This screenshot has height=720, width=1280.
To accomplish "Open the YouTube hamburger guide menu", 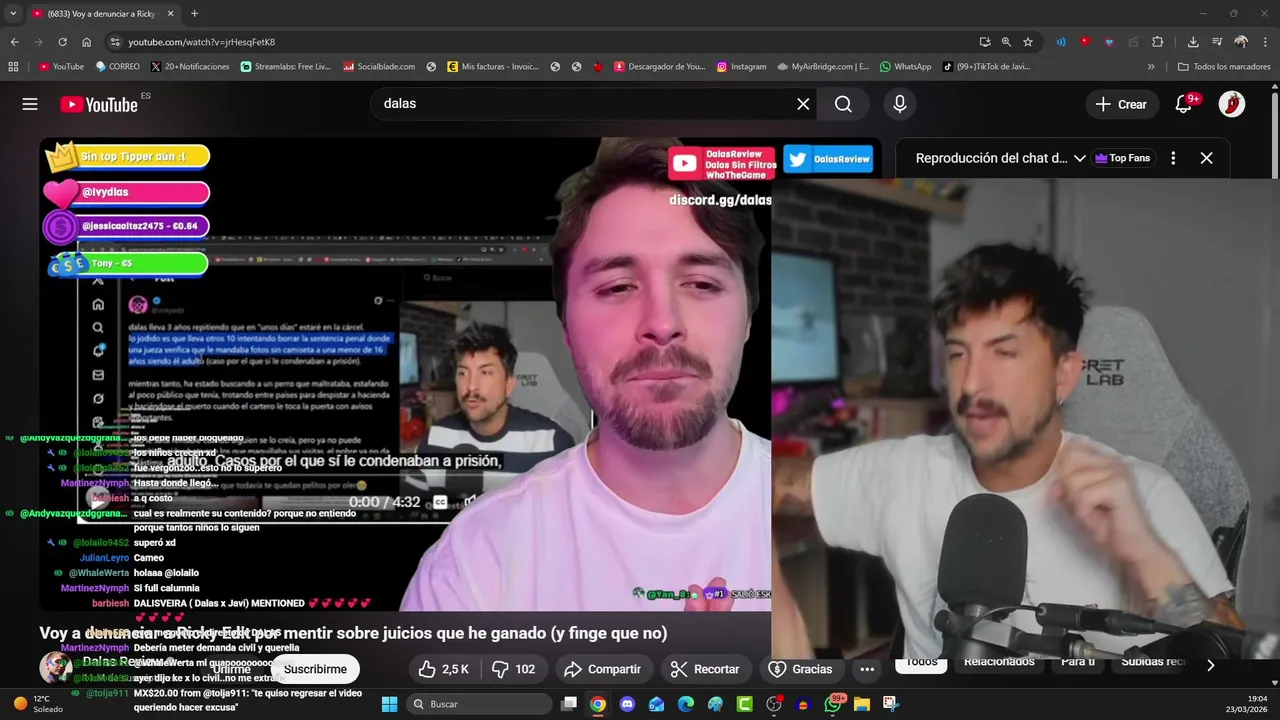I will point(30,104).
